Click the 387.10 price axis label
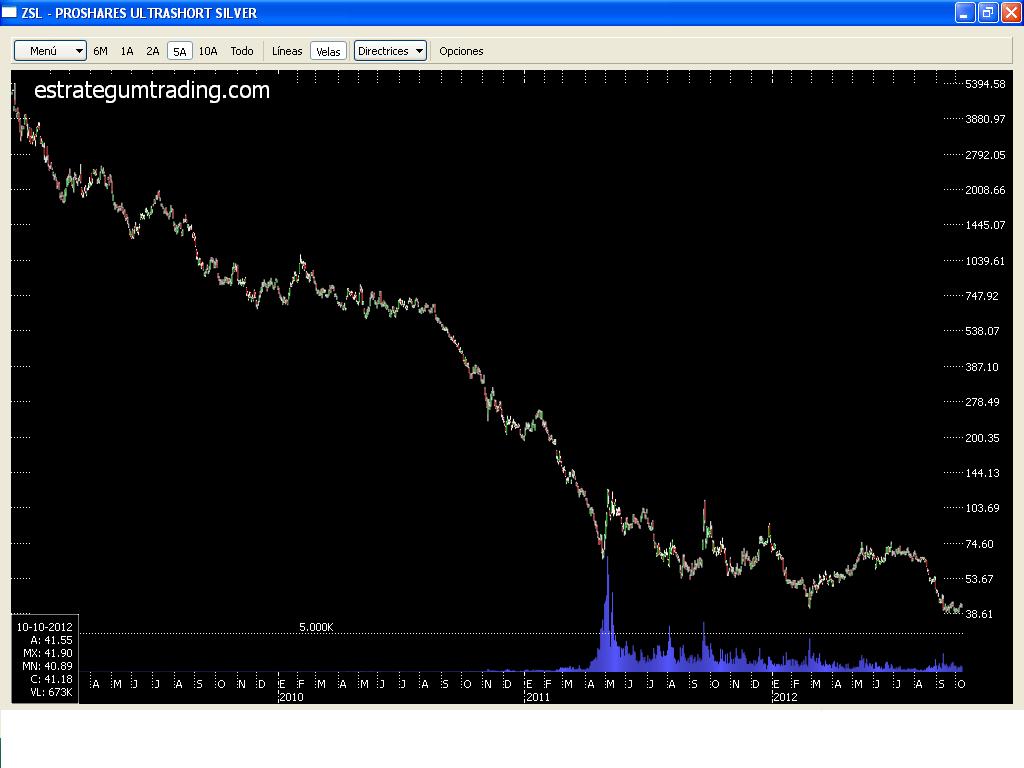1024x768 pixels. [982, 367]
